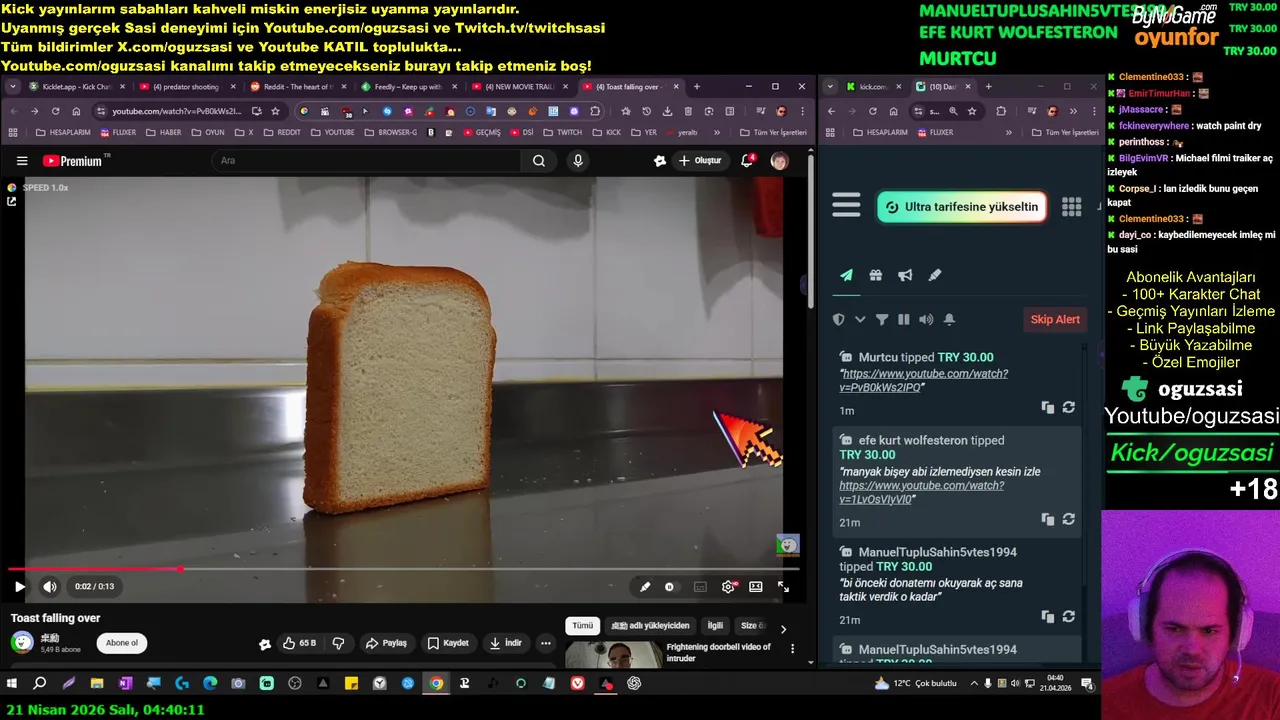Mute alert sound speaker icon
This screenshot has height=720, width=1280.
click(x=926, y=319)
